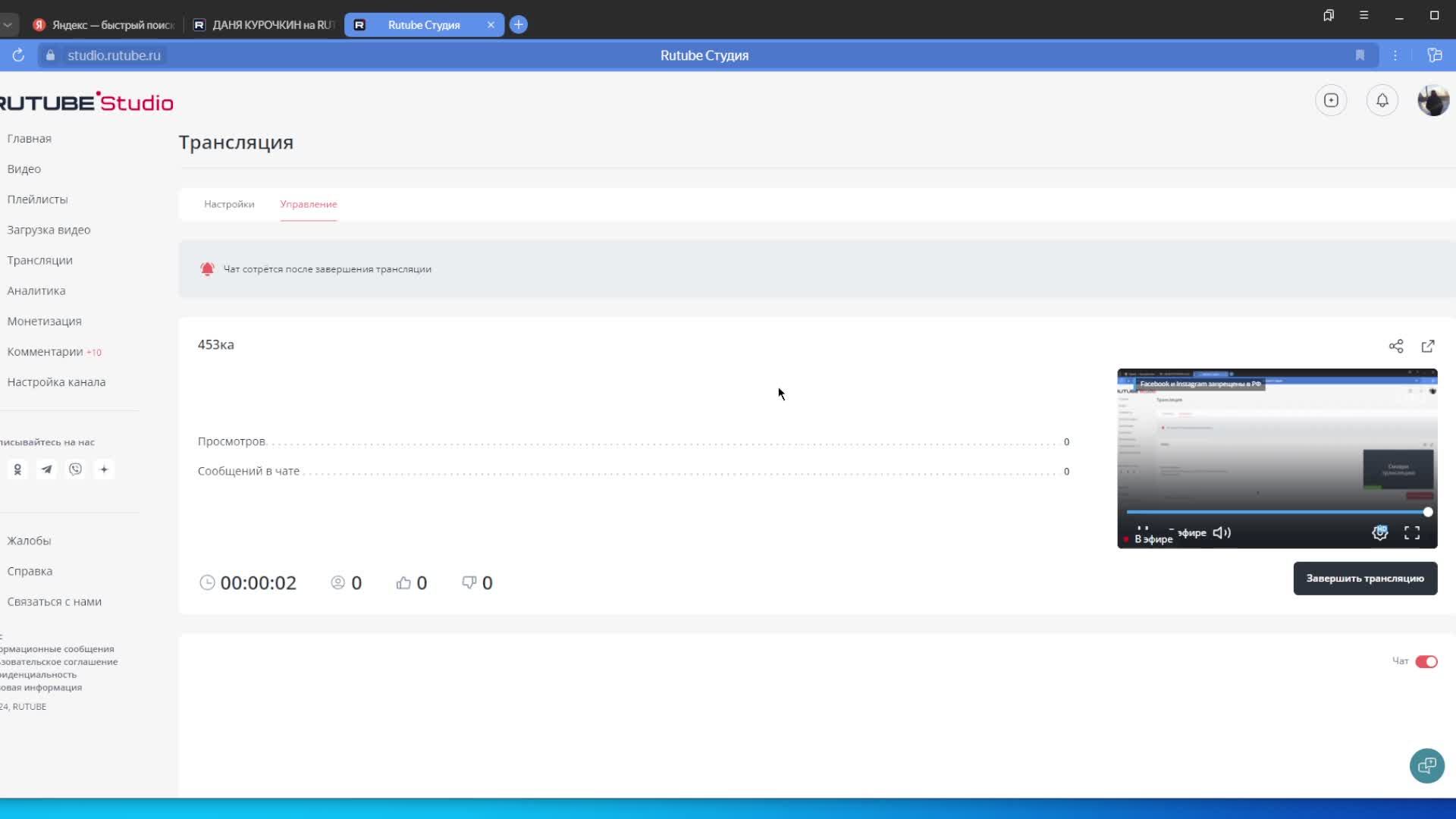Click the share stream icon
The height and width of the screenshot is (819, 1456).
point(1396,346)
